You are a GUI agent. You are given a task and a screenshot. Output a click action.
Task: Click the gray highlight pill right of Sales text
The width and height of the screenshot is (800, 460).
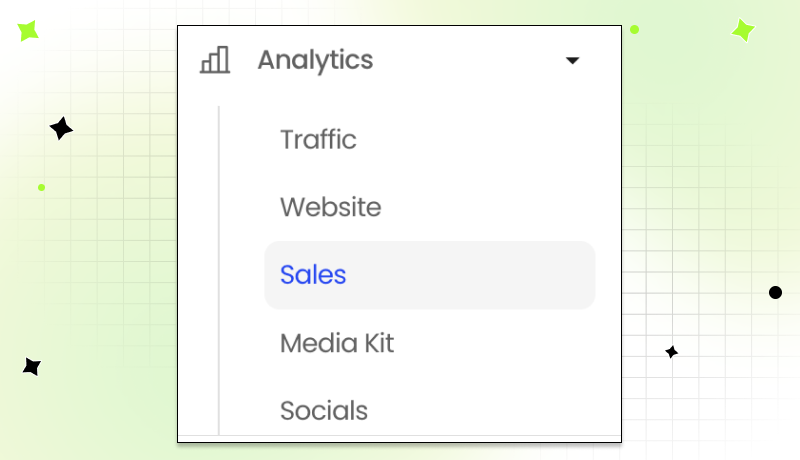coord(480,275)
